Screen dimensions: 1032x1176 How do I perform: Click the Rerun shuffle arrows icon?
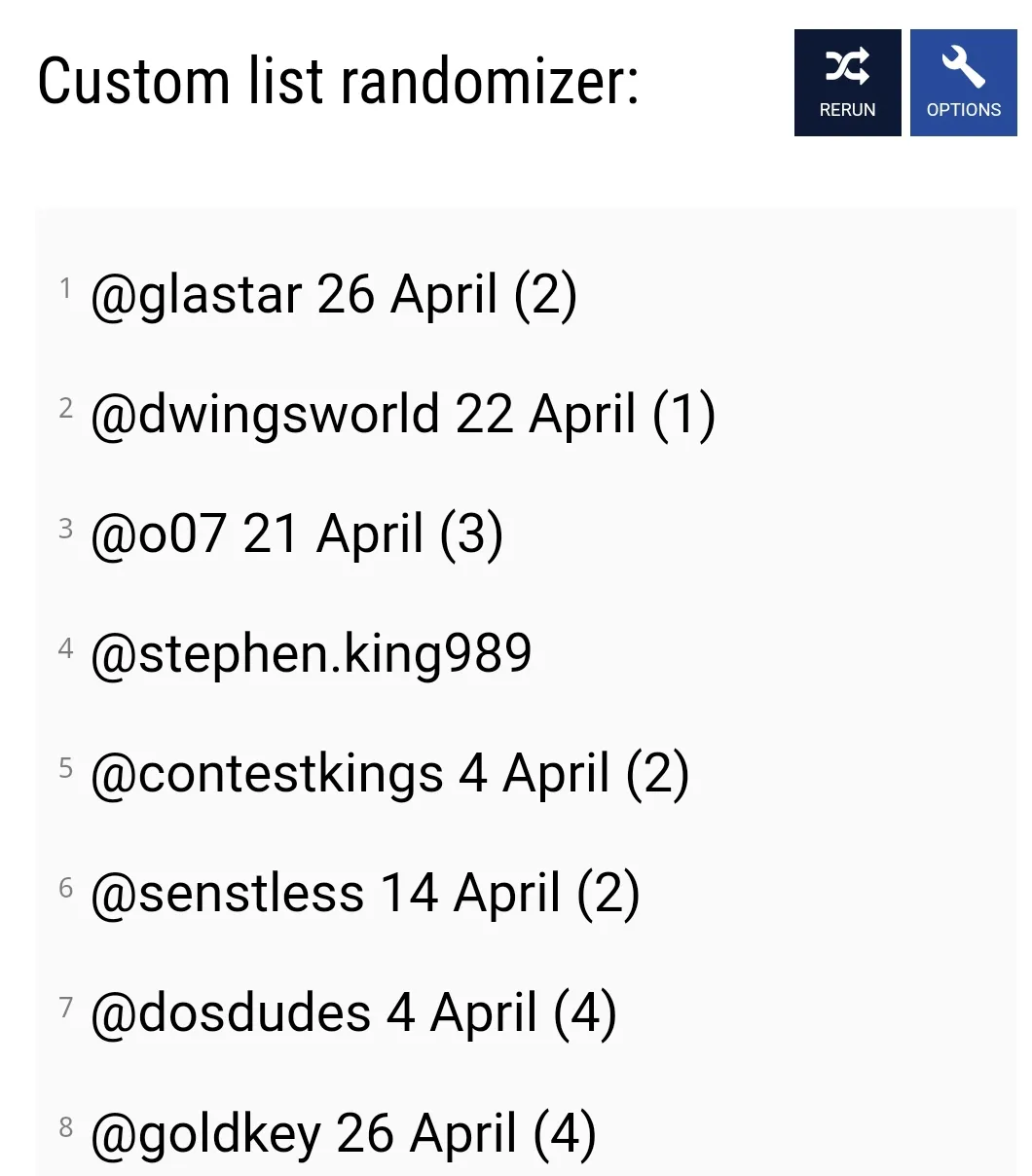pos(847,67)
